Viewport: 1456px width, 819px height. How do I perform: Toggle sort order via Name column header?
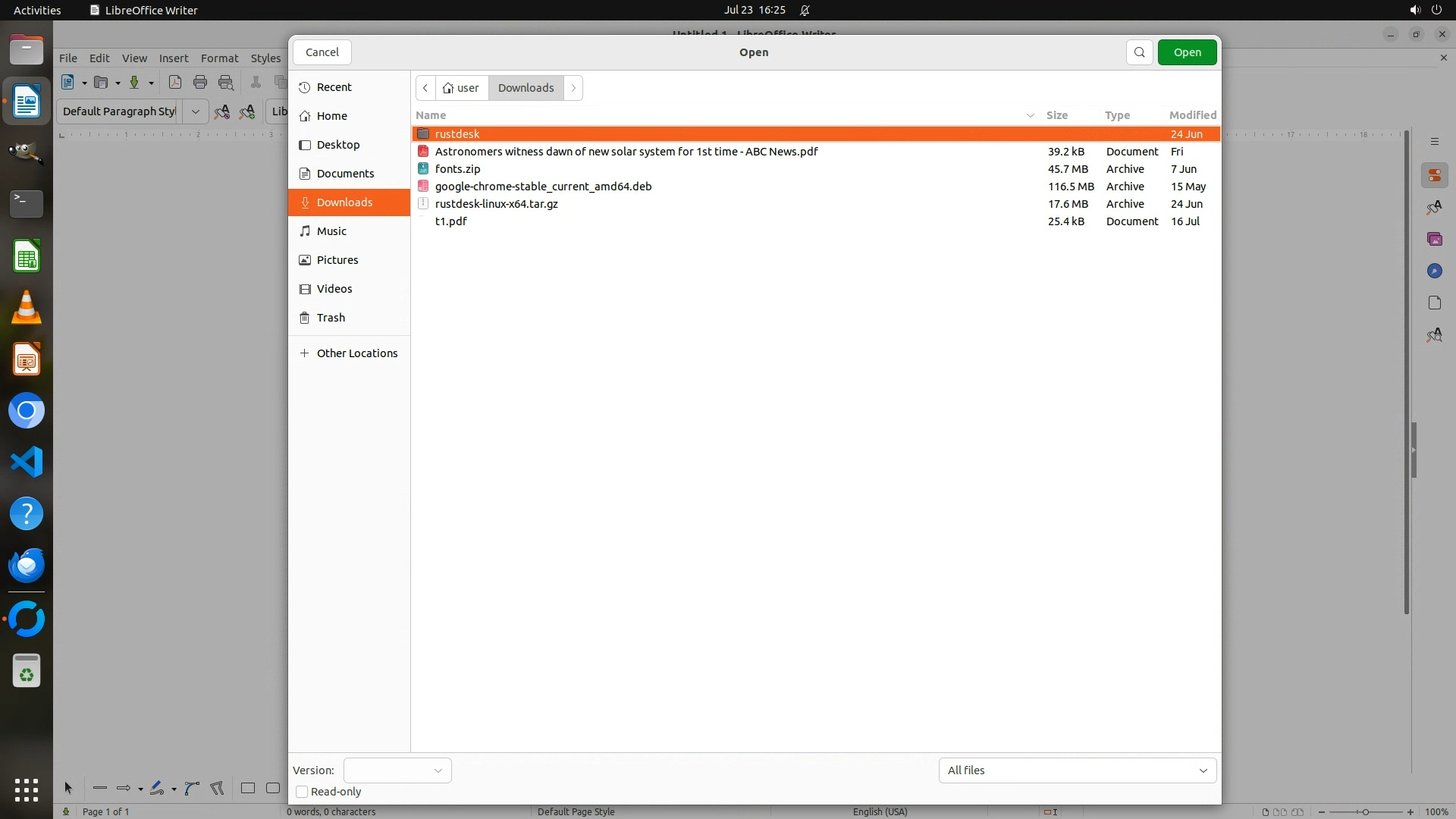431,115
